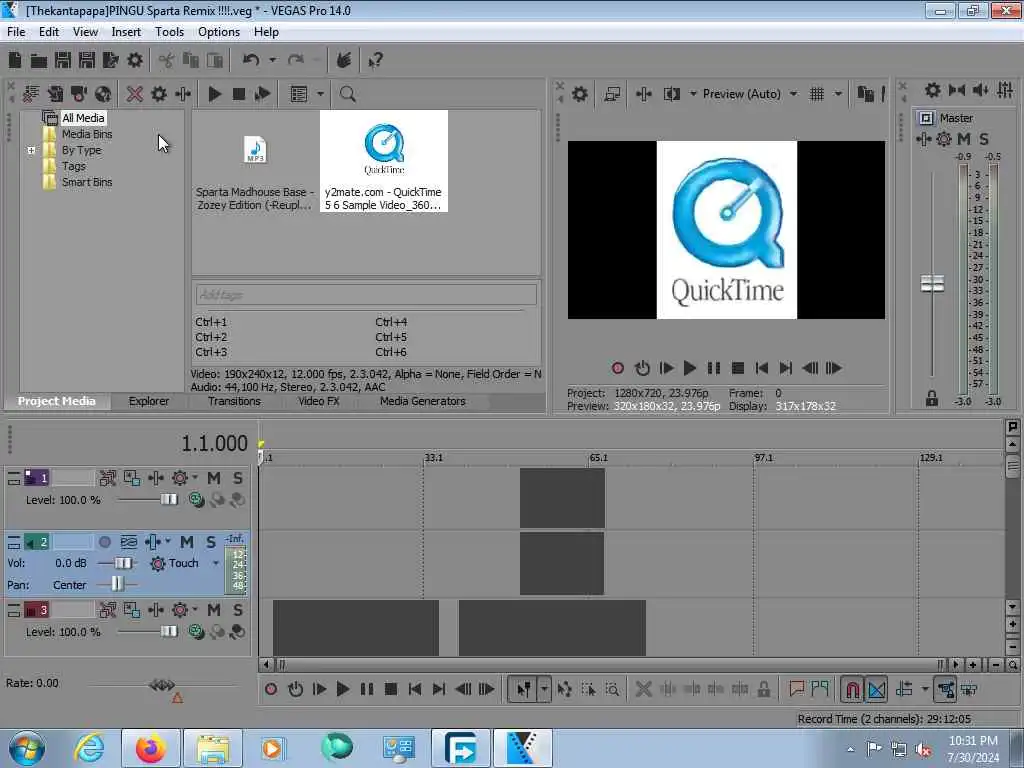The image size is (1024, 768).
Task: Click track 2 Pan slider handle
Action: tap(117, 583)
